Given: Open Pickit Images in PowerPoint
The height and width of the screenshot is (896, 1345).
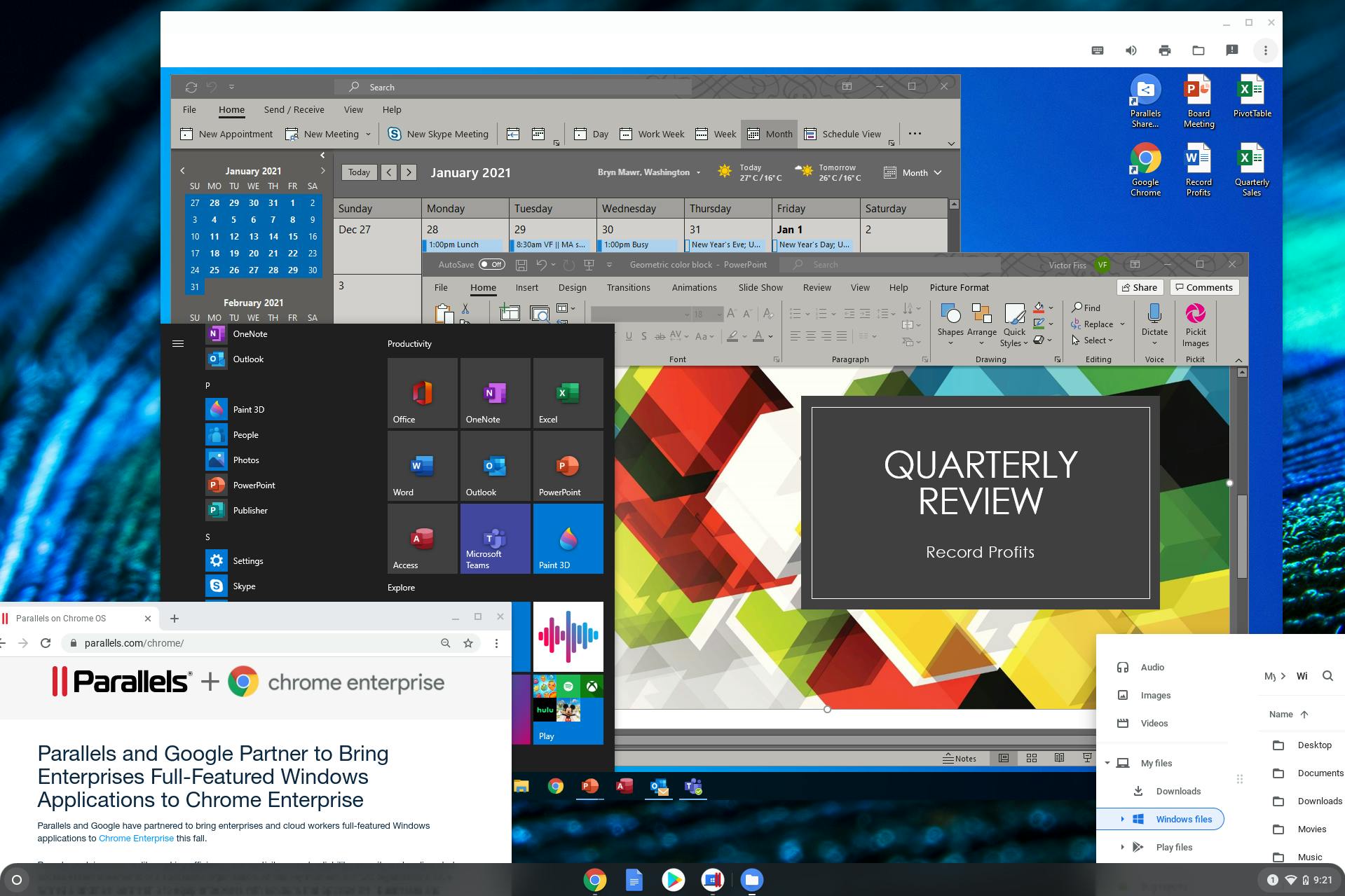Looking at the screenshot, I should [x=1195, y=324].
